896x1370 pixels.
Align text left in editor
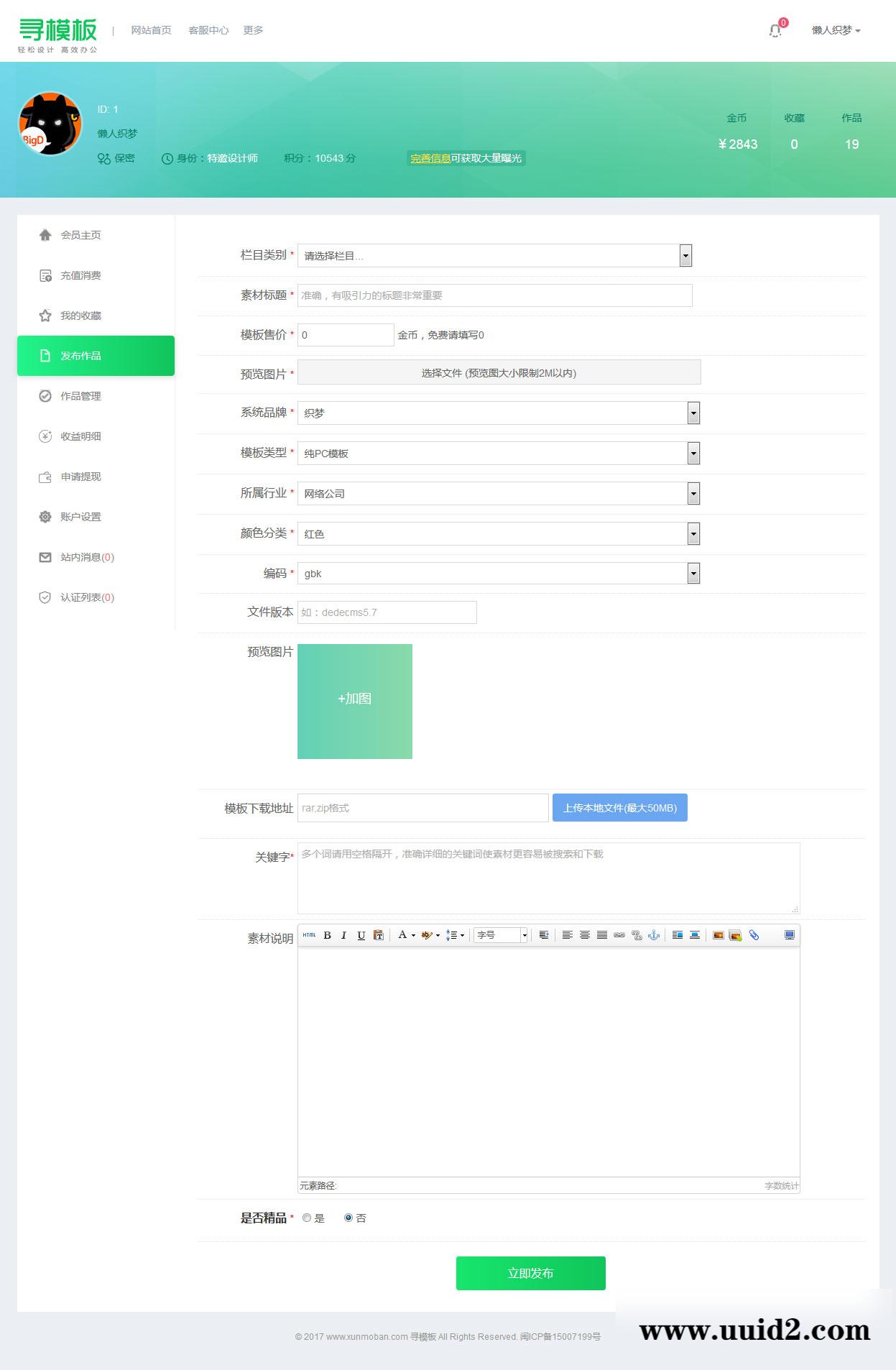pos(568,935)
